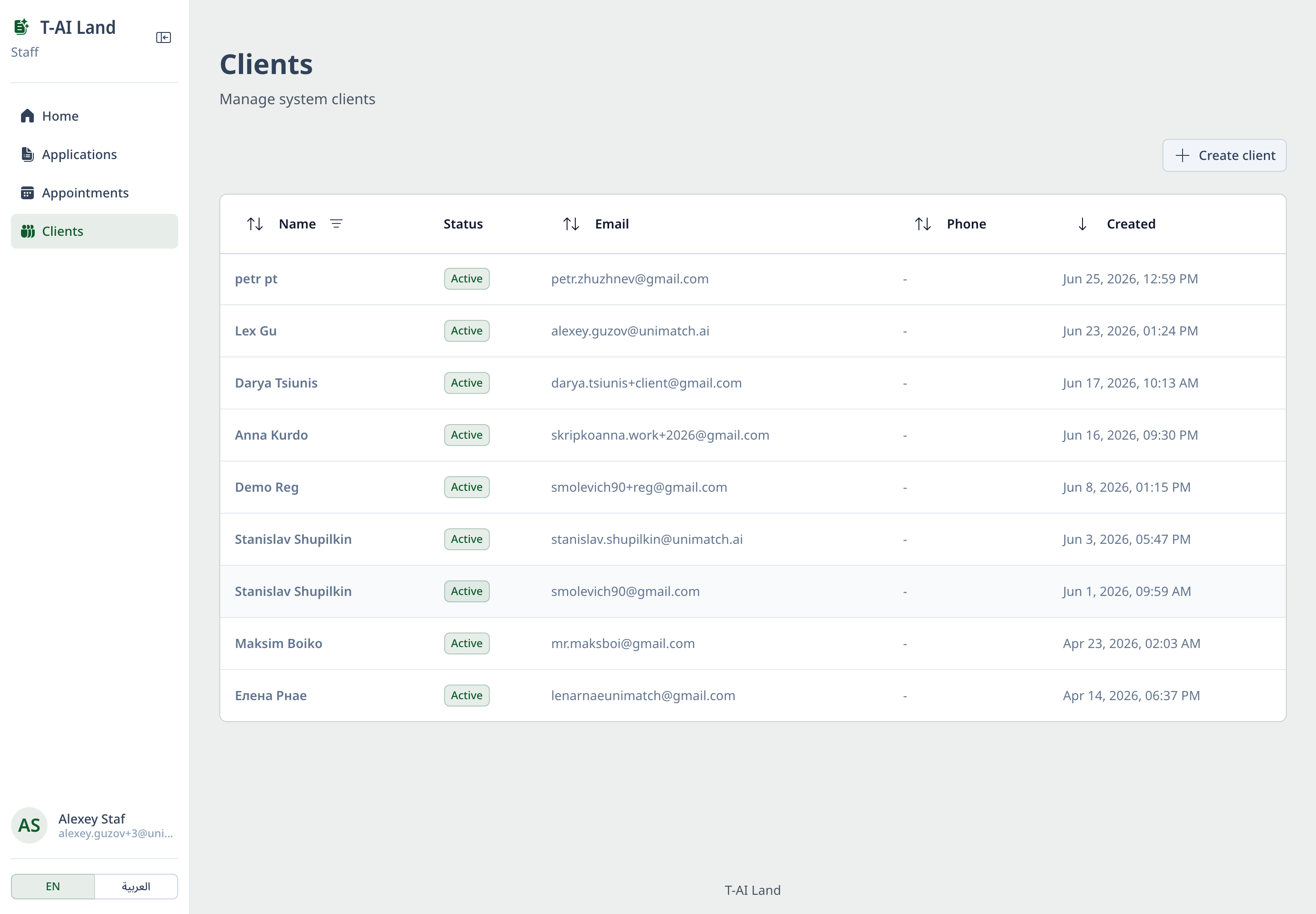This screenshot has height=914, width=1316.
Task: Open the Name column filter icon
Action: click(x=336, y=224)
